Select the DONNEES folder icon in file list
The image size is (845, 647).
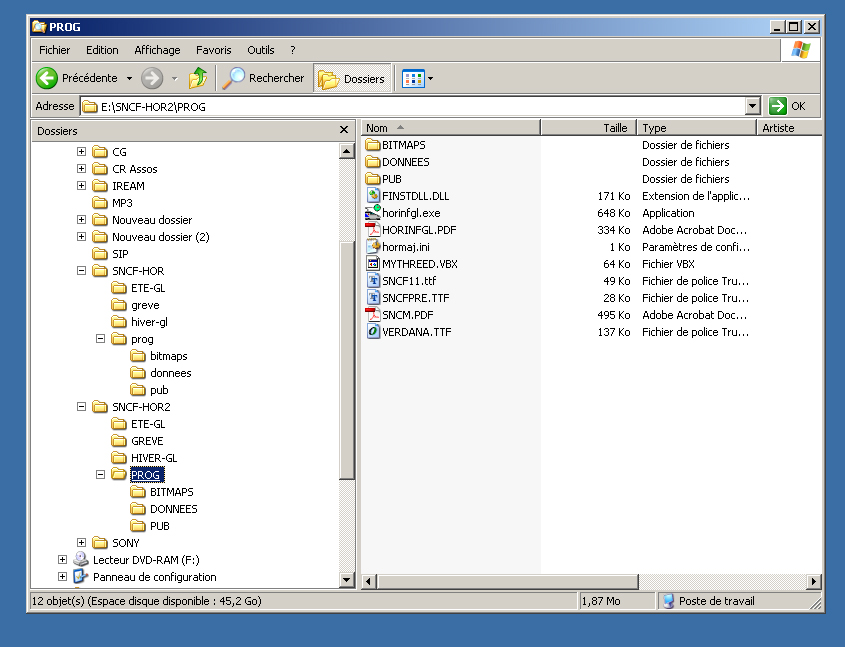click(x=373, y=162)
